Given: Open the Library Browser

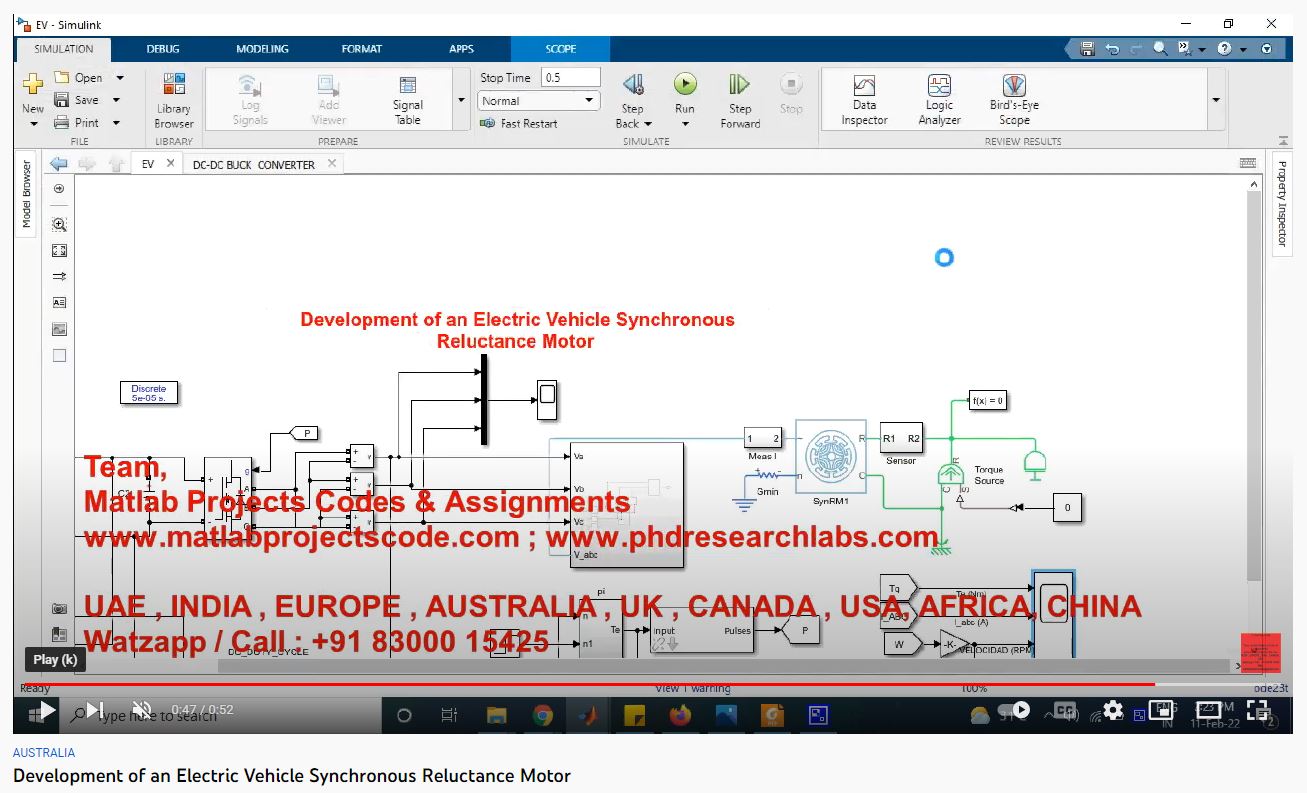Looking at the screenshot, I should (x=174, y=100).
